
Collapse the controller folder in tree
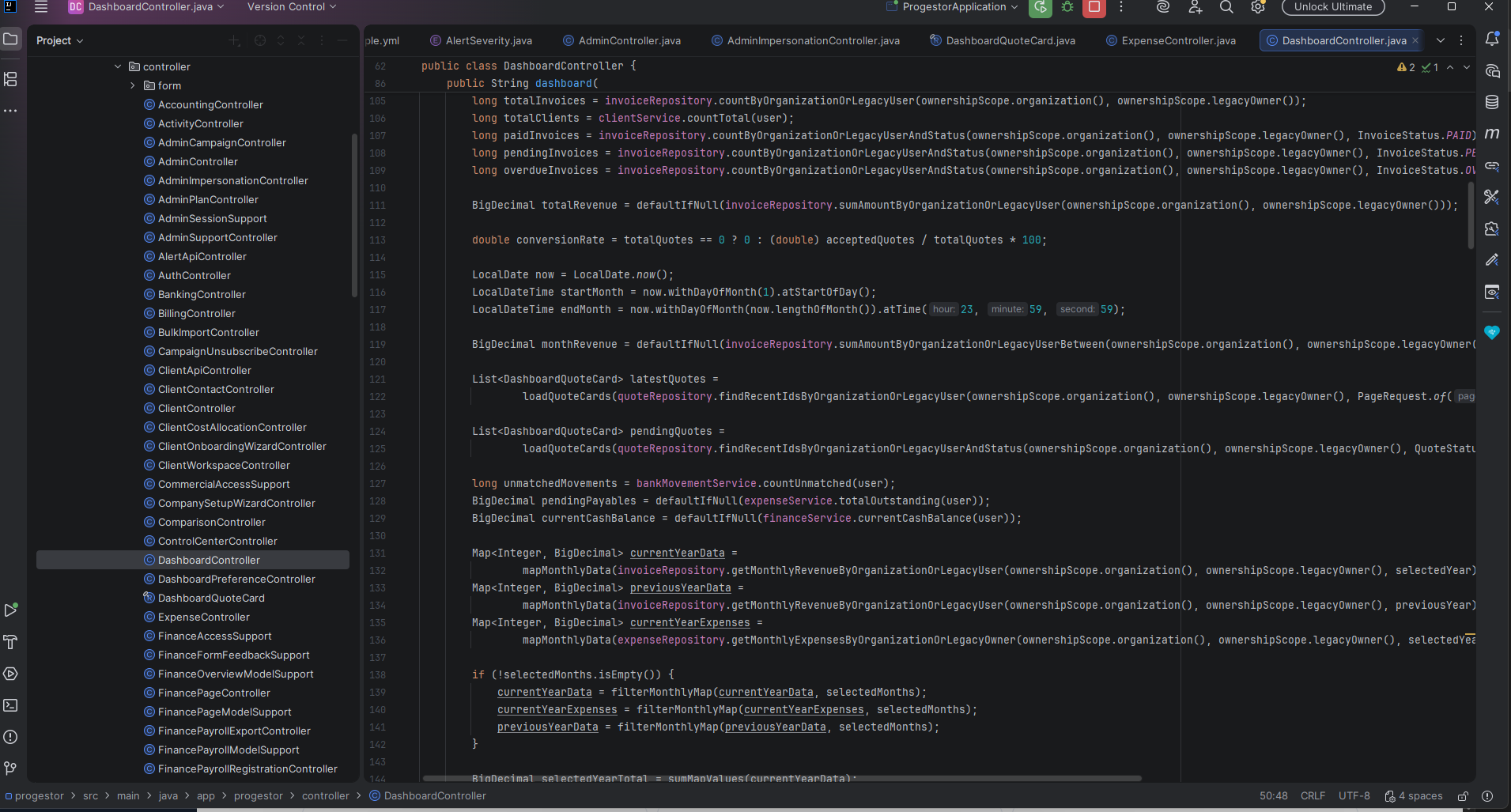[x=118, y=66]
